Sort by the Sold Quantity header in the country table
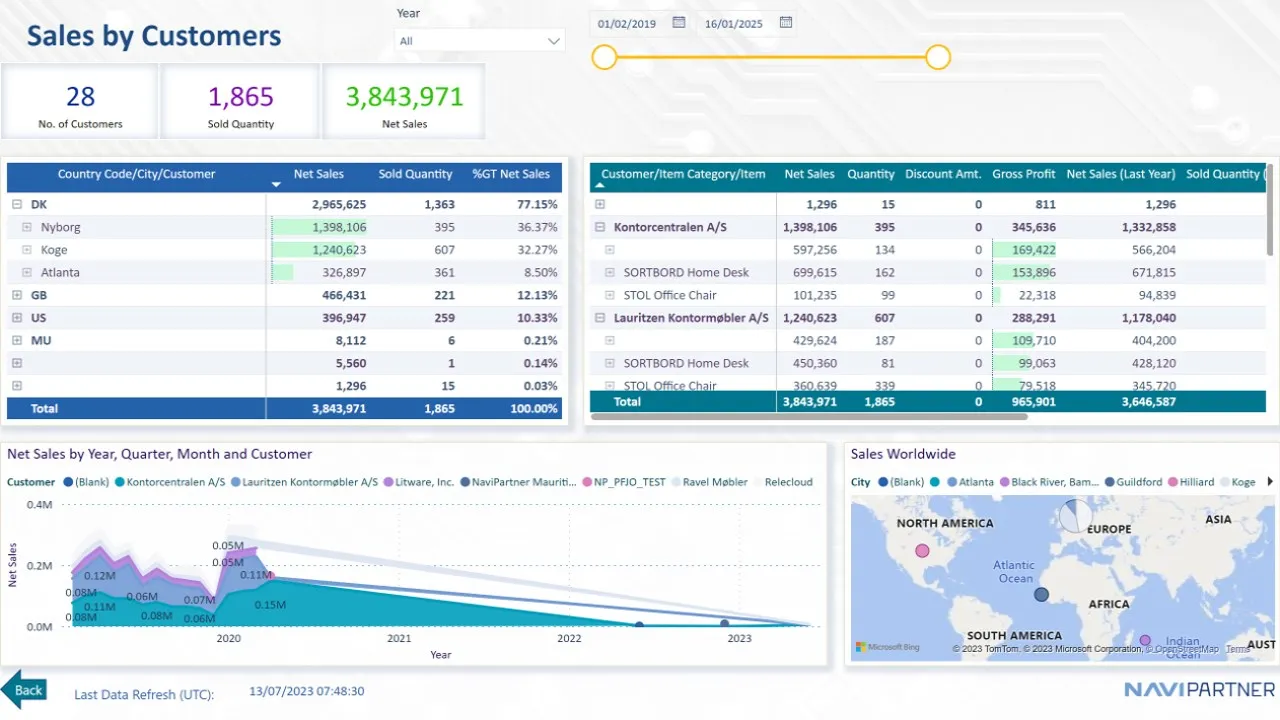The height and width of the screenshot is (720, 1280). coord(415,174)
